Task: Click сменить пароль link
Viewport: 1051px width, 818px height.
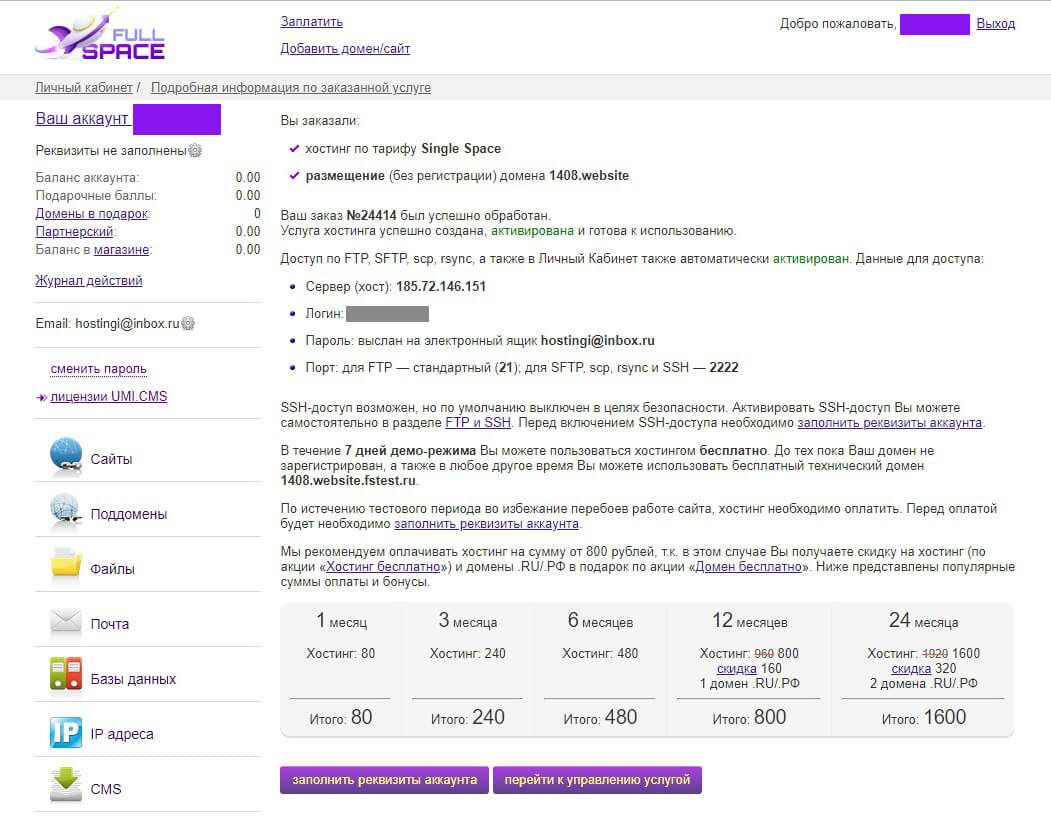Action: [x=99, y=369]
